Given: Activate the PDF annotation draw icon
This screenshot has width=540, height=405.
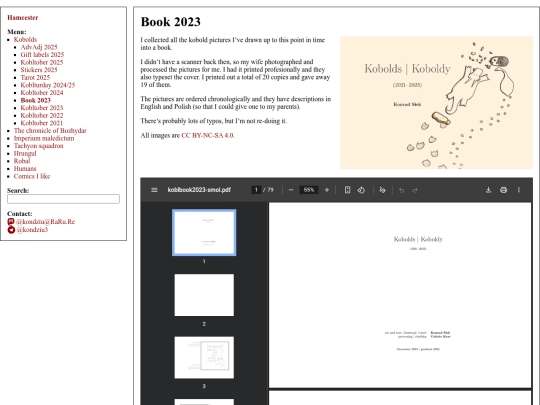Looking at the screenshot, I should pyautogui.click(x=382, y=190).
